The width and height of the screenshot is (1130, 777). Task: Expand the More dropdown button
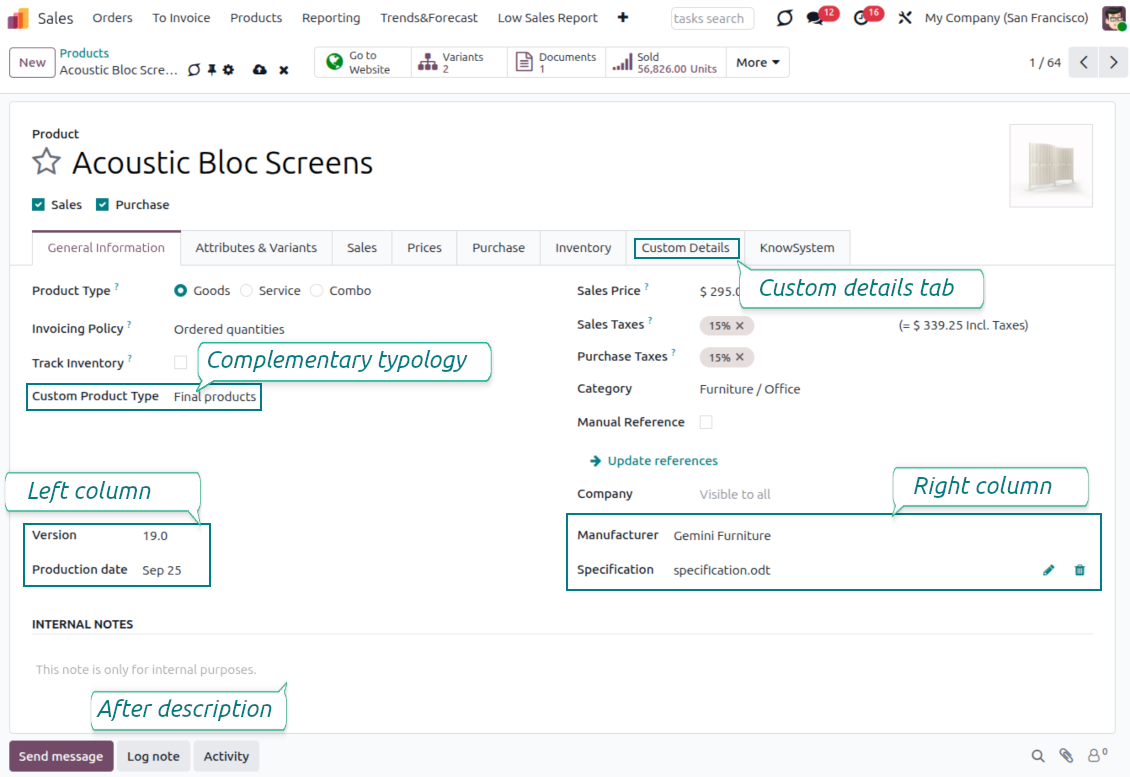[757, 62]
